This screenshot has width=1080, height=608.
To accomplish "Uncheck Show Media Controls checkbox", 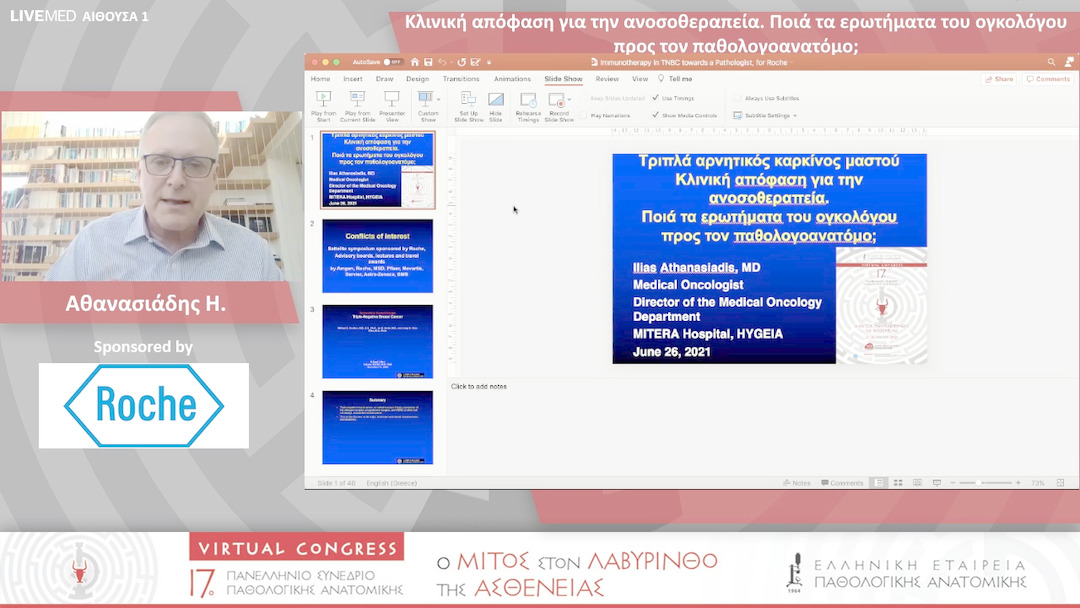I will pyautogui.click(x=655, y=115).
